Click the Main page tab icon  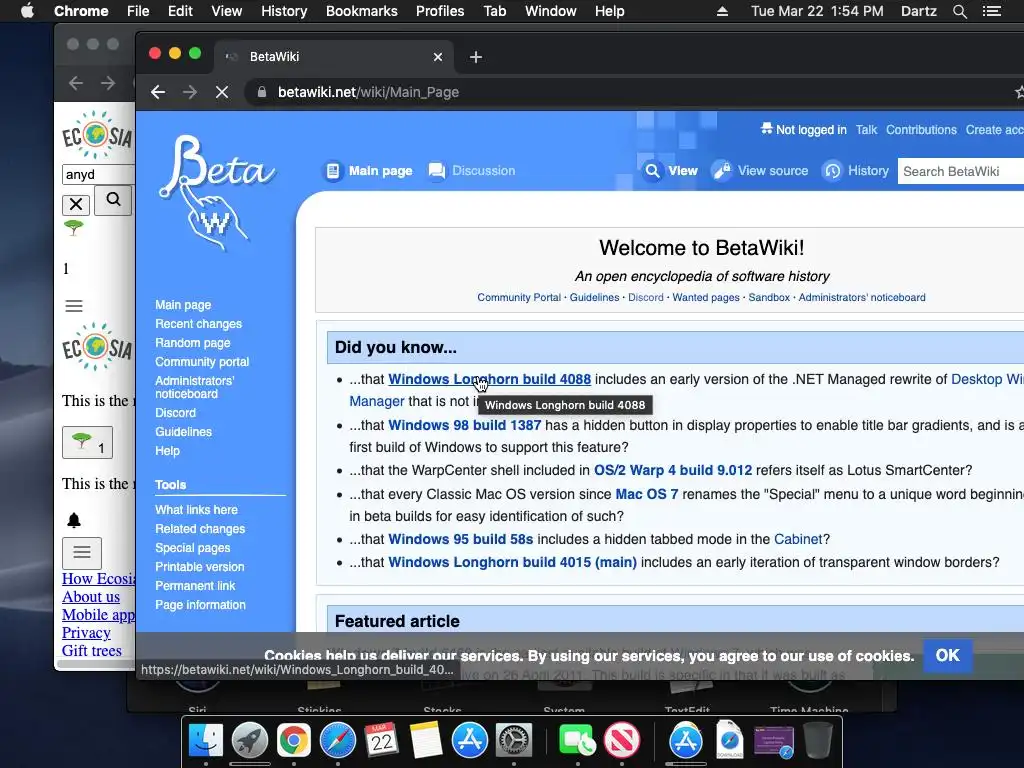coord(333,170)
